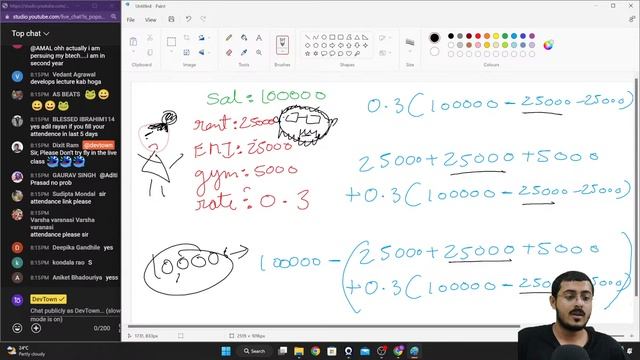Click the Paste clipboard icon
The image size is (640, 360).
[133, 42]
